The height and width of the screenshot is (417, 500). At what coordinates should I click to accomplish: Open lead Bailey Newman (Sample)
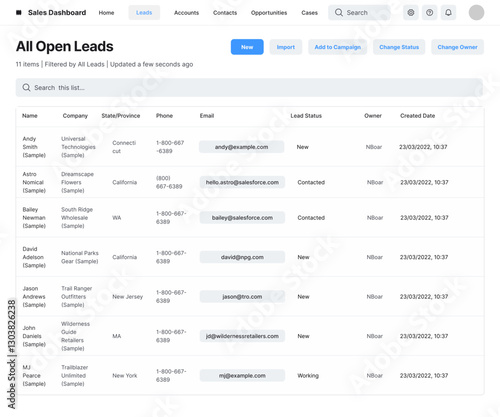click(34, 218)
